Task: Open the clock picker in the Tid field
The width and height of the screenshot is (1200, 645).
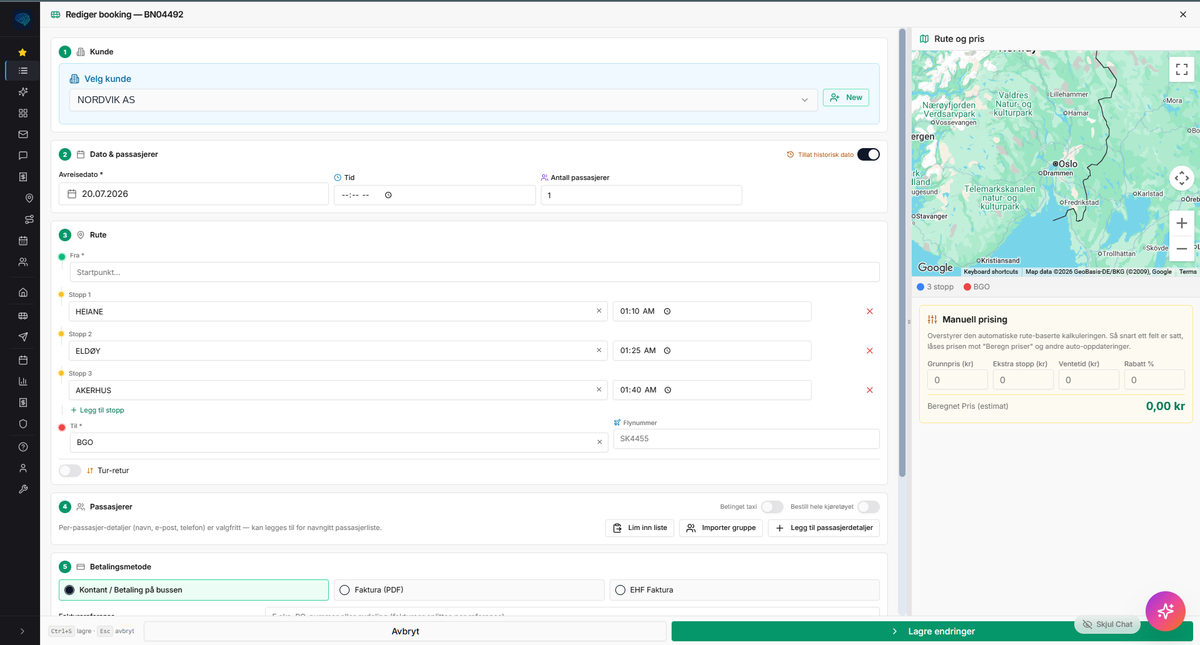Action: click(388, 195)
